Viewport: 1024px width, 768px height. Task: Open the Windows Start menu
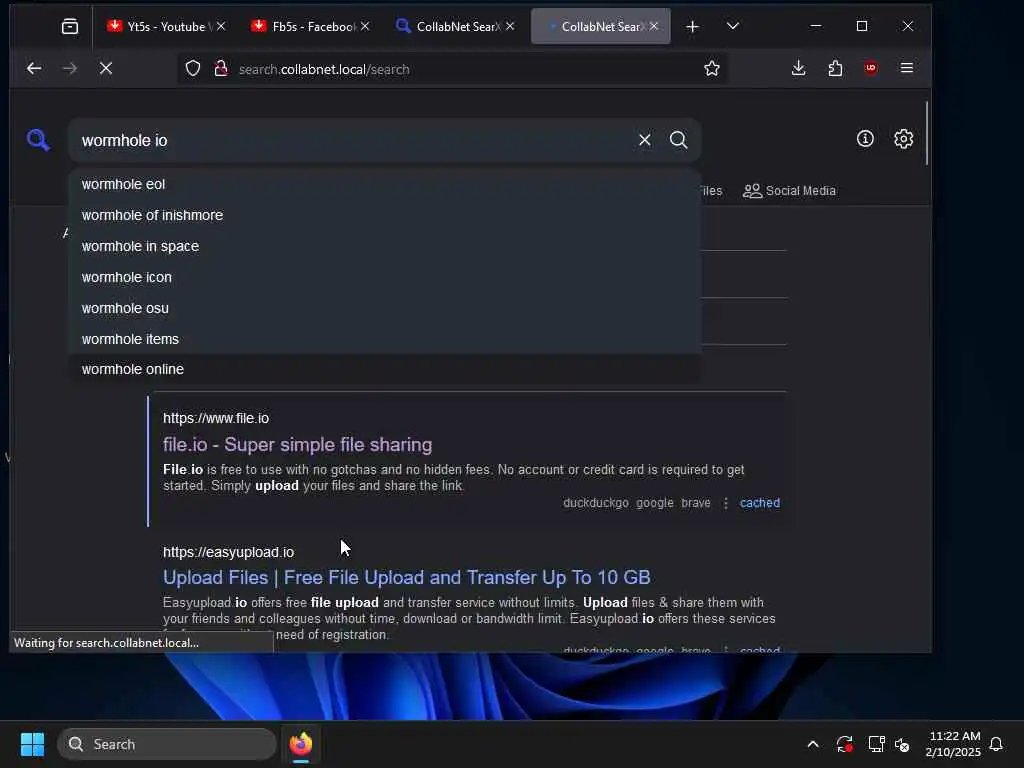(32, 744)
